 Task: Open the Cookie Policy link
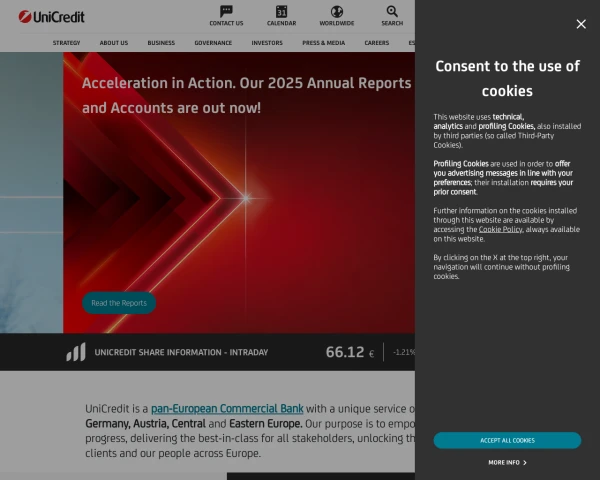(501, 229)
